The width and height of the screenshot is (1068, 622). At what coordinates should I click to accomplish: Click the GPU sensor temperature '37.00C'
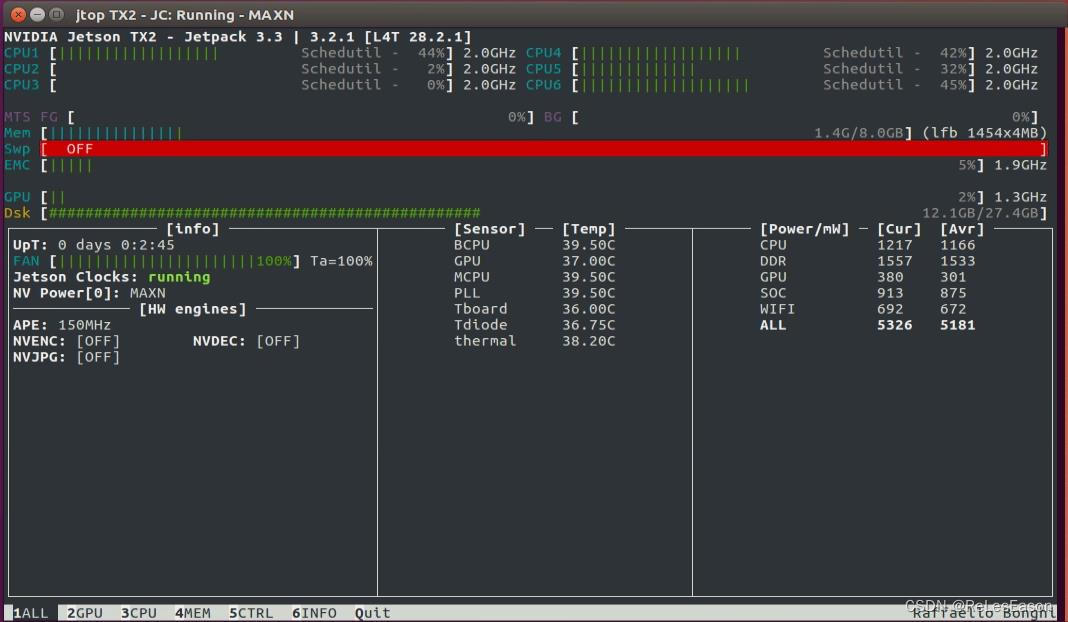point(588,261)
